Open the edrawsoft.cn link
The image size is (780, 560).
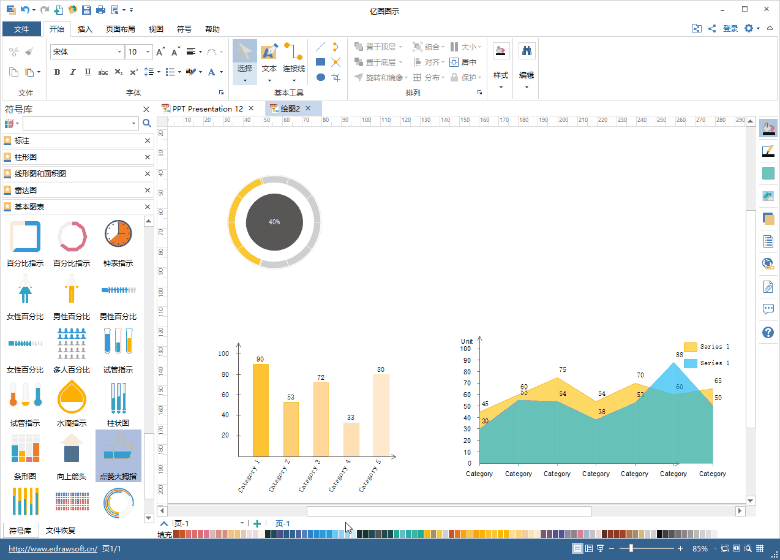(53, 549)
